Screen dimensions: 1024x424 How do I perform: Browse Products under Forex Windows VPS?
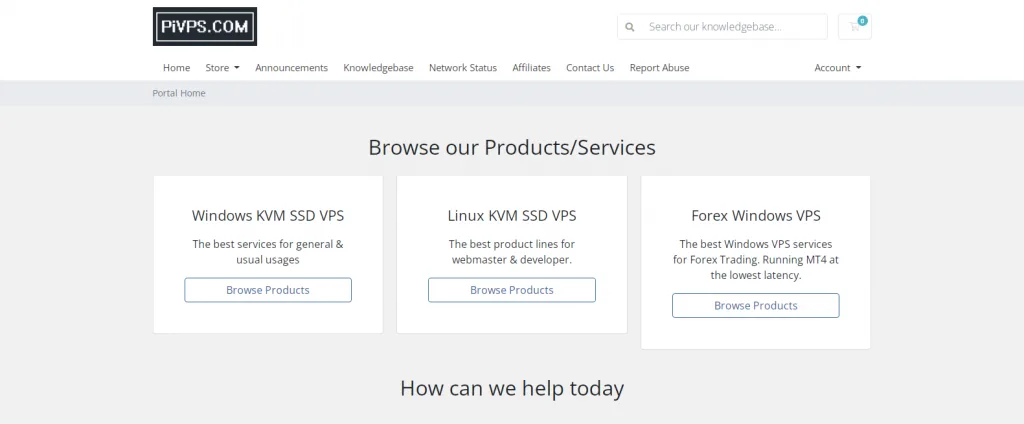pos(756,305)
